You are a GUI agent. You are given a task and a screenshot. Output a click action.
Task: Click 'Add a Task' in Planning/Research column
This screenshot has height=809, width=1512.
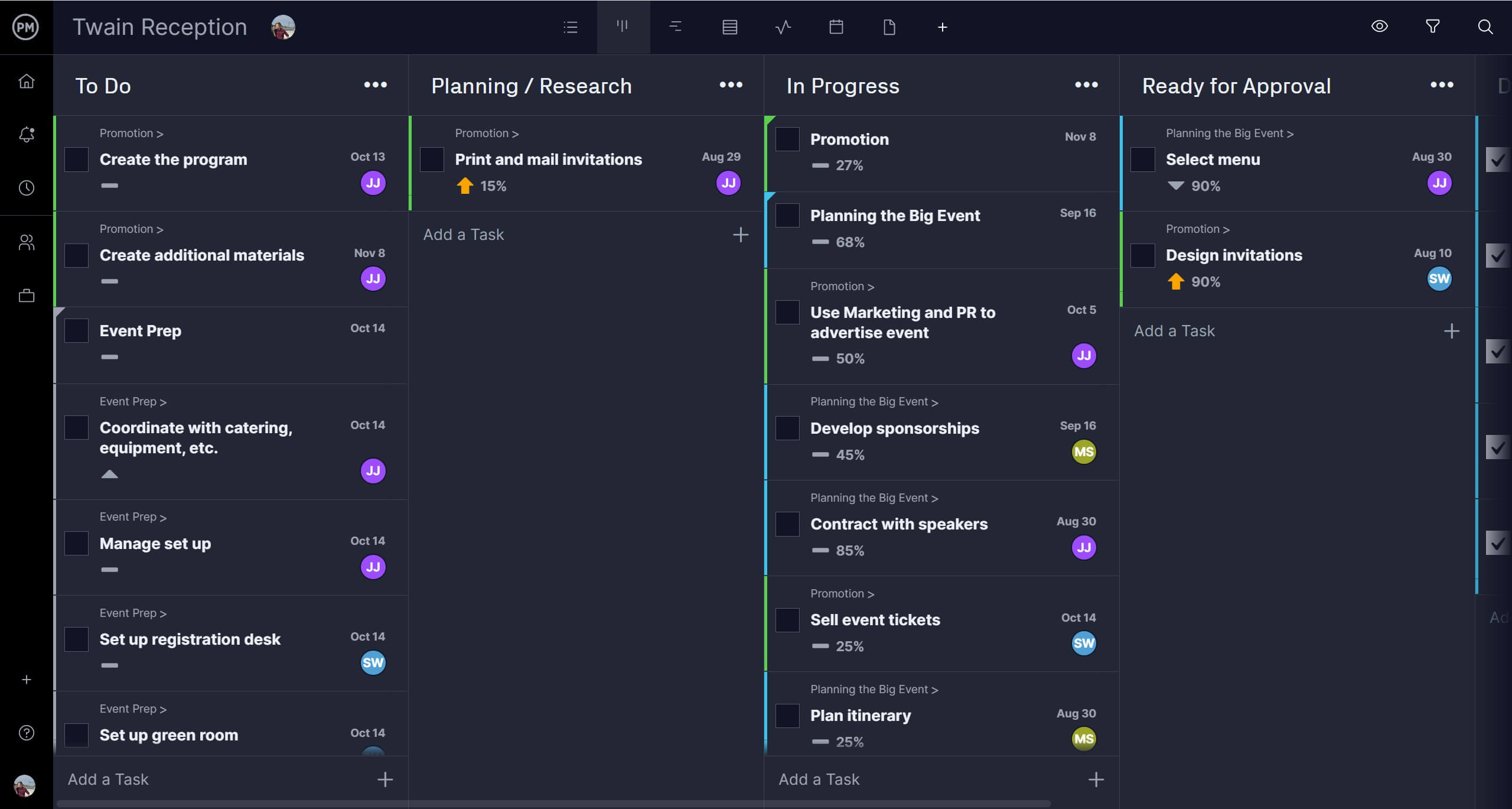click(x=463, y=234)
